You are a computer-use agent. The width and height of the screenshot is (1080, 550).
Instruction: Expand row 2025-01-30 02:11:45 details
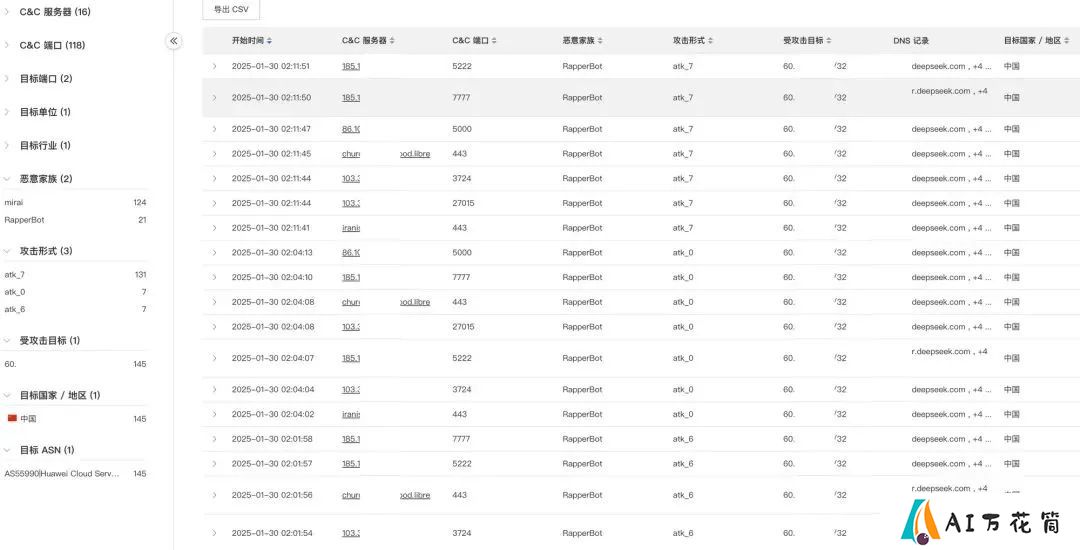[x=214, y=154]
